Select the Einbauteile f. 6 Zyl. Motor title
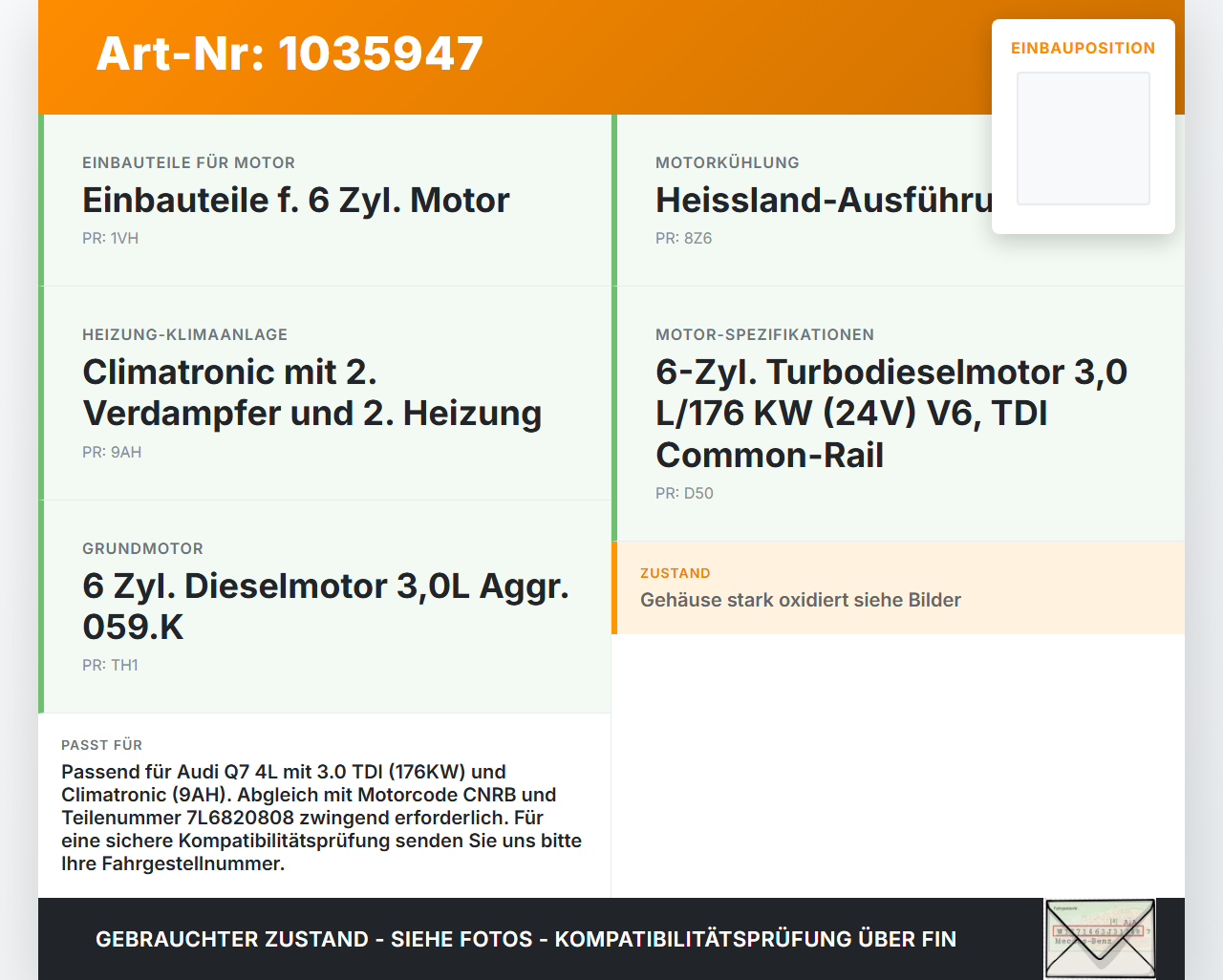1223x980 pixels. 296,201
